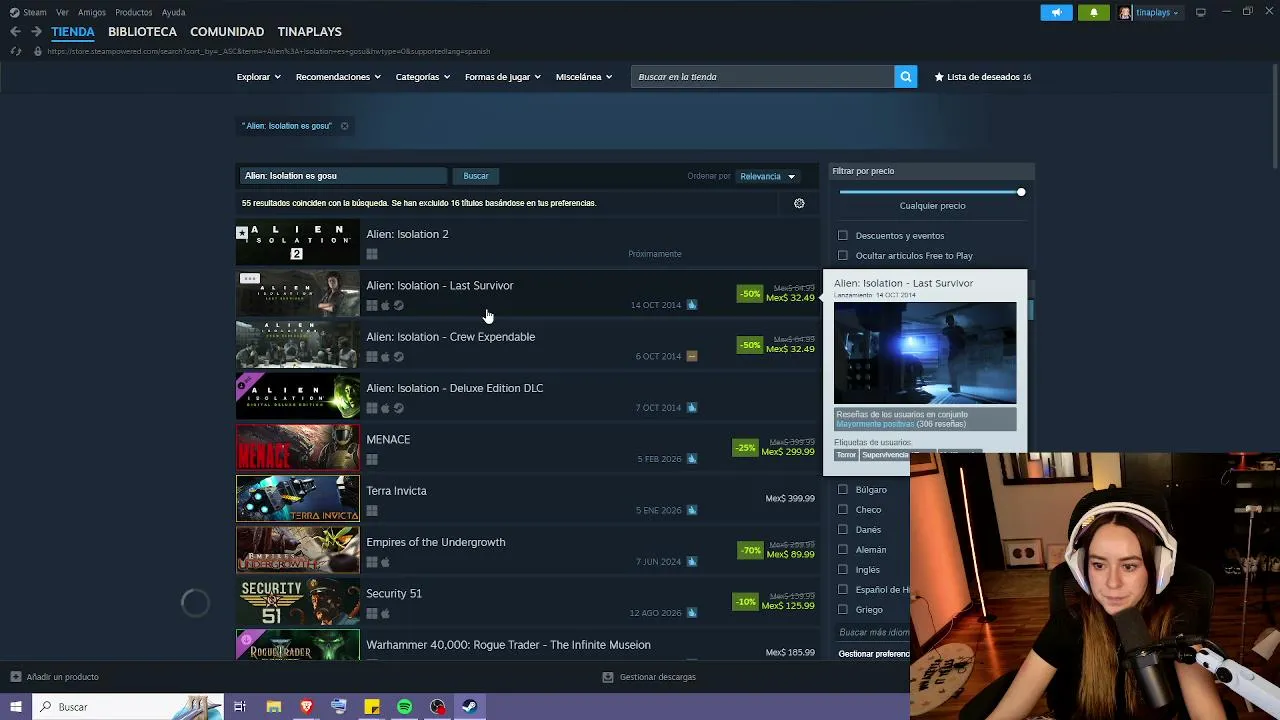Open the computer monitor app on the taskbar

point(339,707)
